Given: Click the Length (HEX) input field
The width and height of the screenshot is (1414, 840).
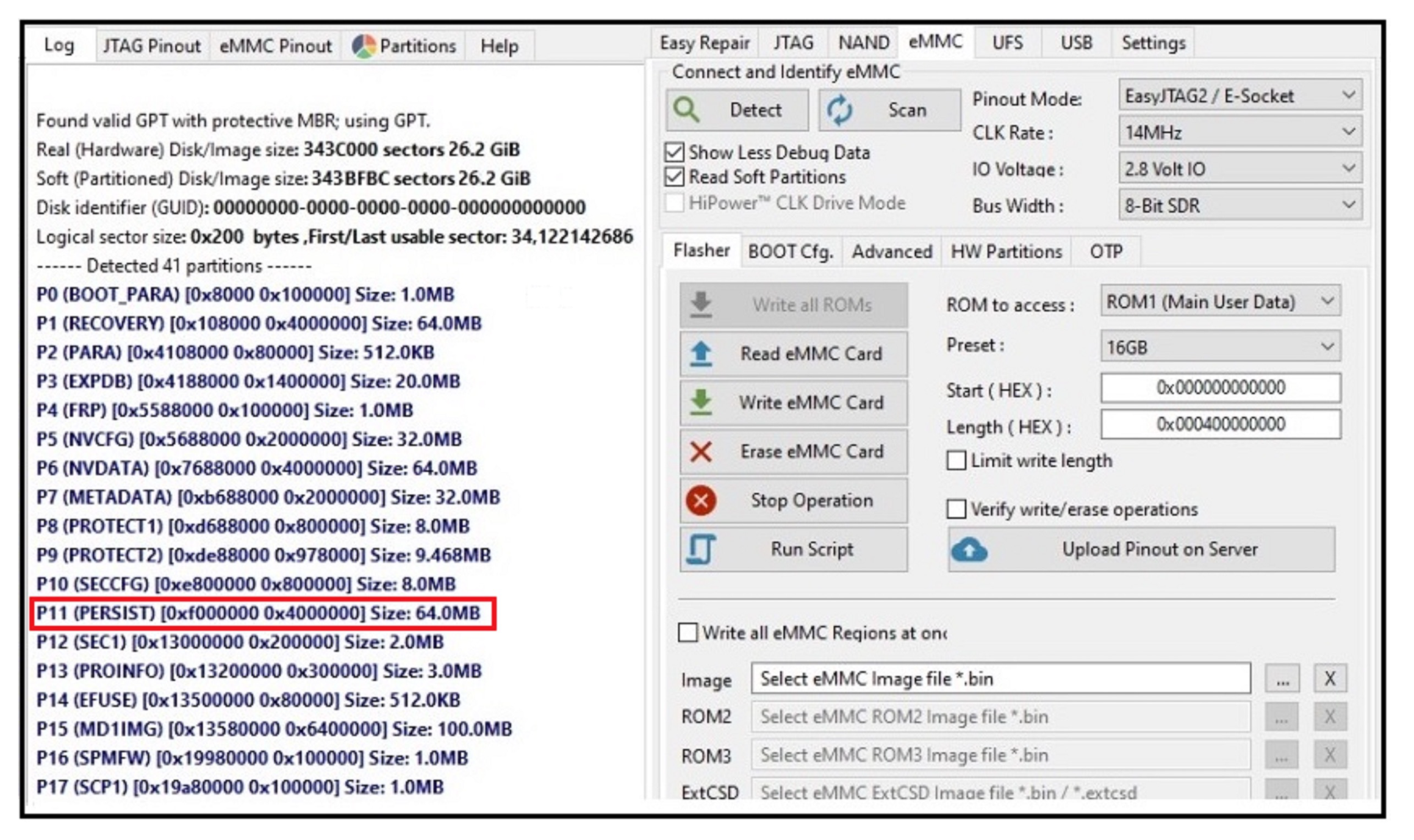Looking at the screenshot, I should pyautogui.click(x=1220, y=425).
